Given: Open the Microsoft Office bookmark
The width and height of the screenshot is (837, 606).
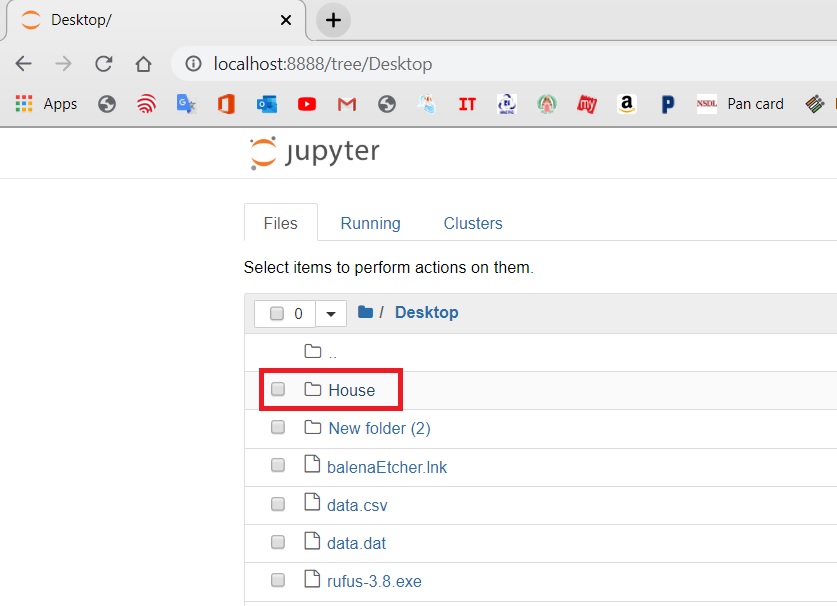Looking at the screenshot, I should point(226,104).
